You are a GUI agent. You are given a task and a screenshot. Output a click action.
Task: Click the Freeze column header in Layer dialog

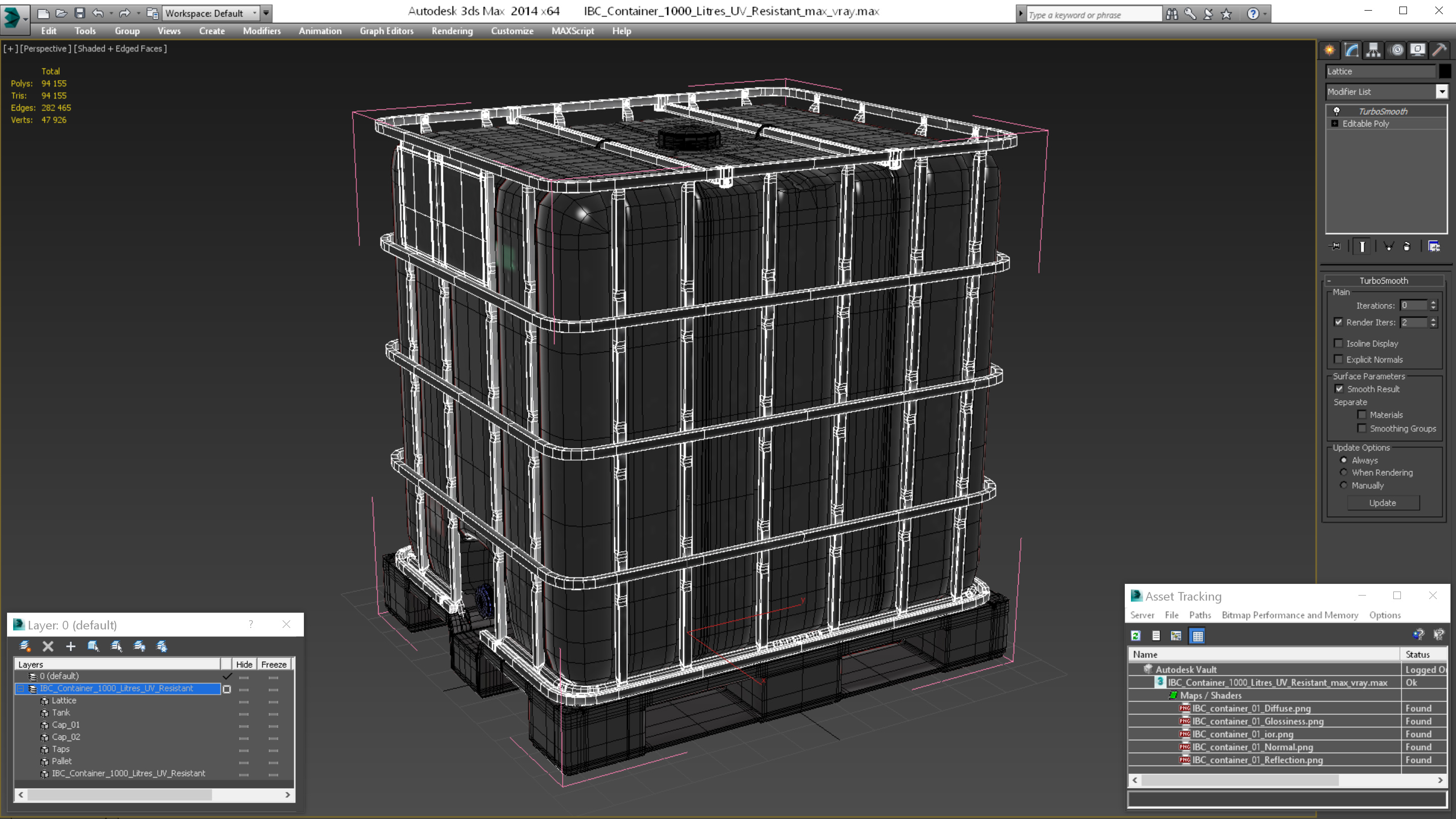point(274,664)
